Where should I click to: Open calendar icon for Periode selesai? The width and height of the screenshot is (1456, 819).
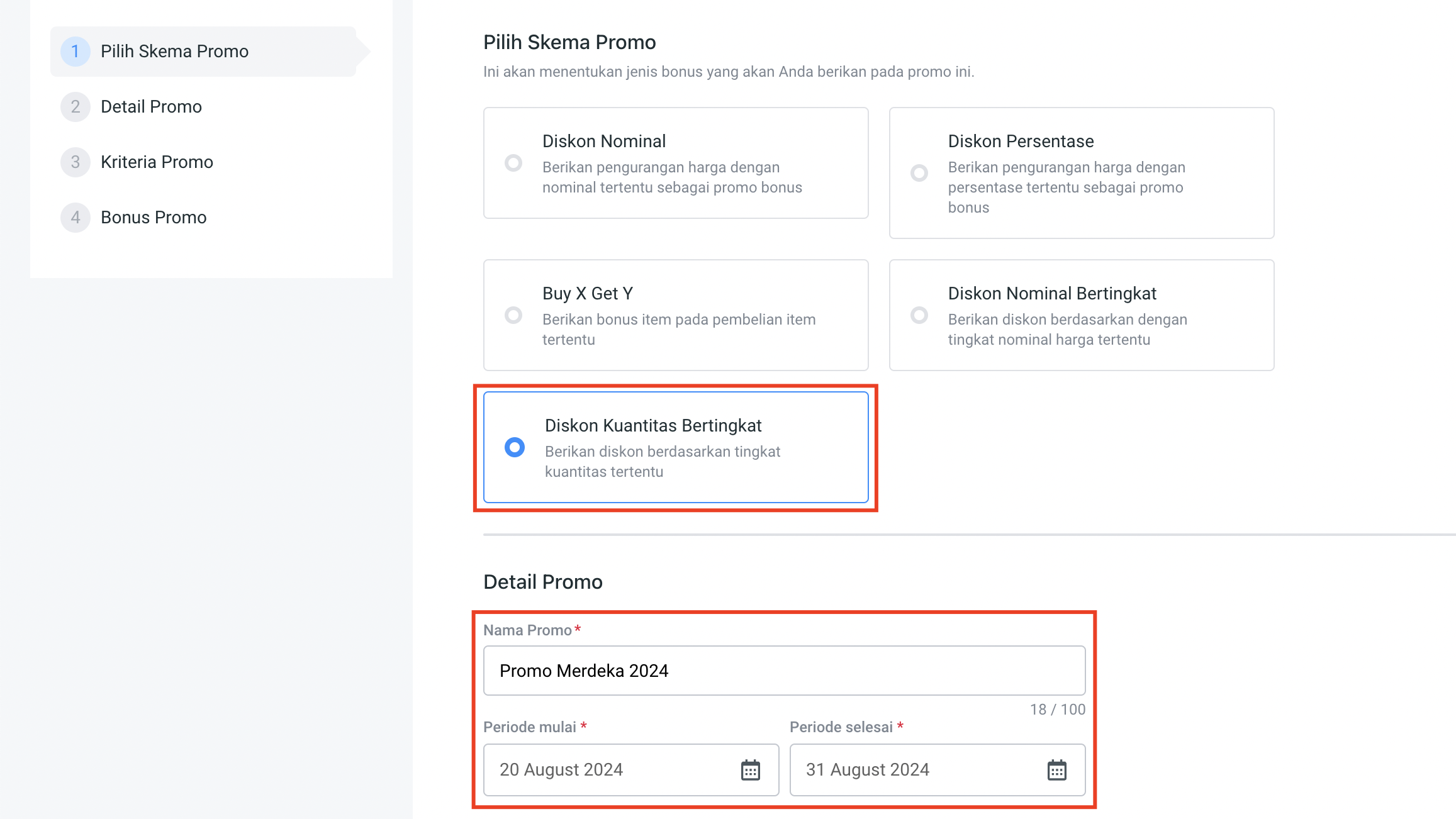click(x=1057, y=770)
